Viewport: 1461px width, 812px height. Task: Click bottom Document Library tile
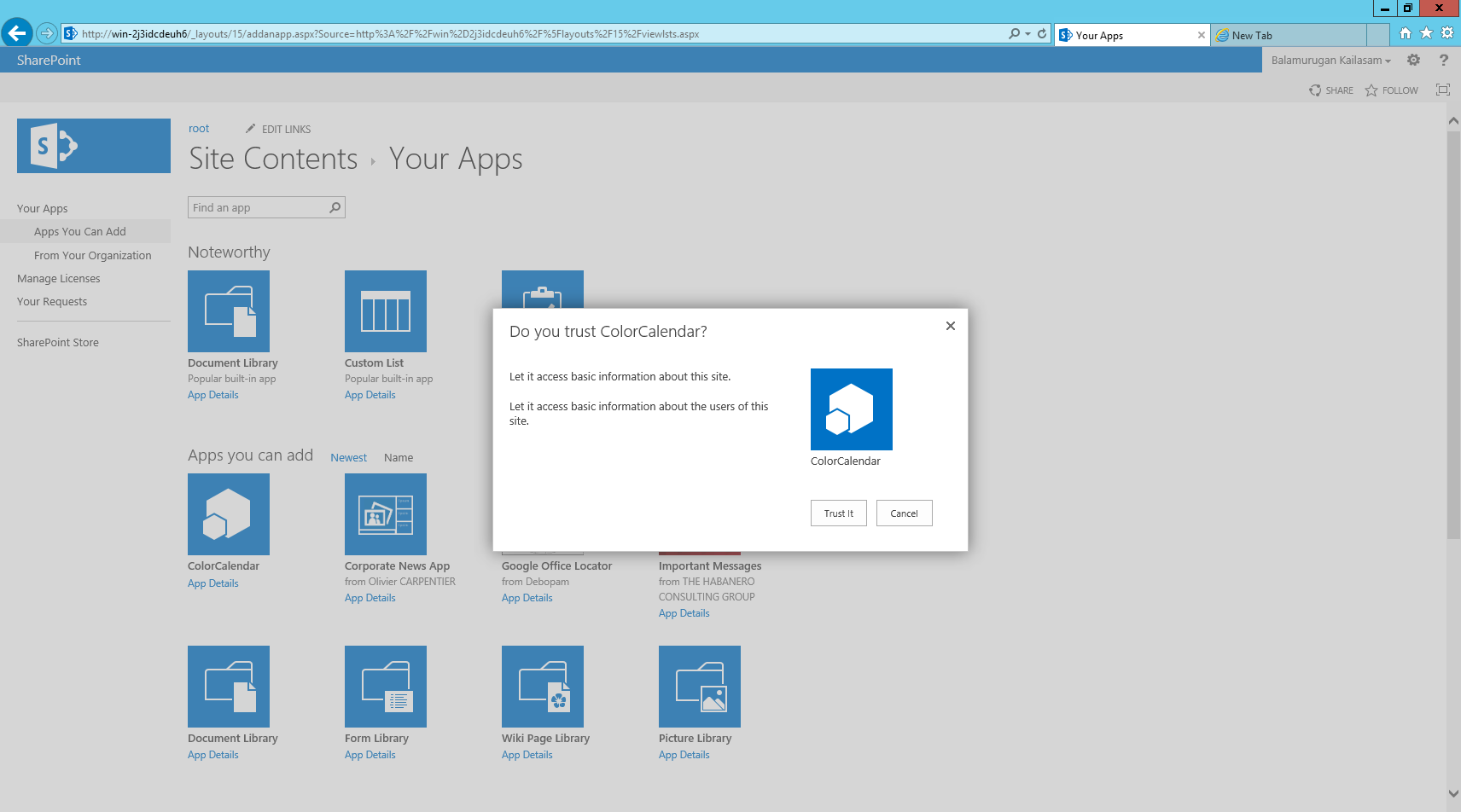point(229,687)
